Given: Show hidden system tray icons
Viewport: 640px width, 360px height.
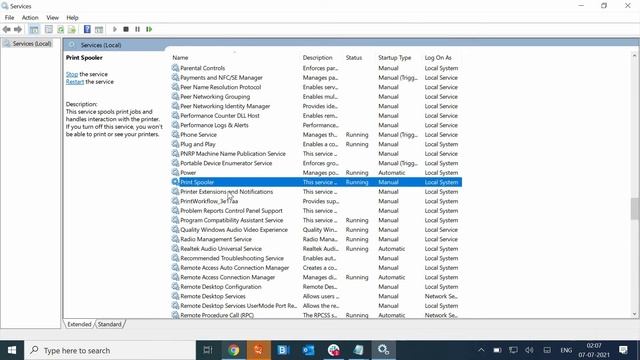Looking at the screenshot, I should (481, 350).
